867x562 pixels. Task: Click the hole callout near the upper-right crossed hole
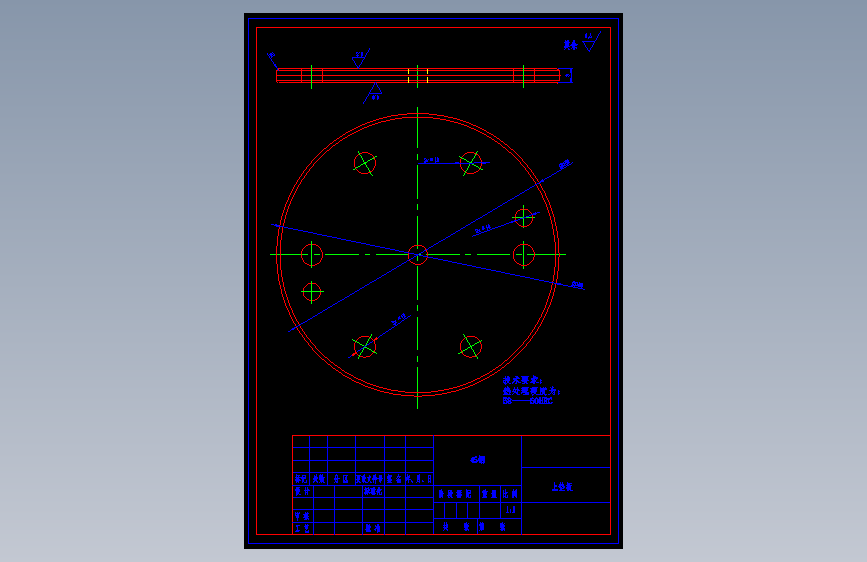tap(431, 160)
